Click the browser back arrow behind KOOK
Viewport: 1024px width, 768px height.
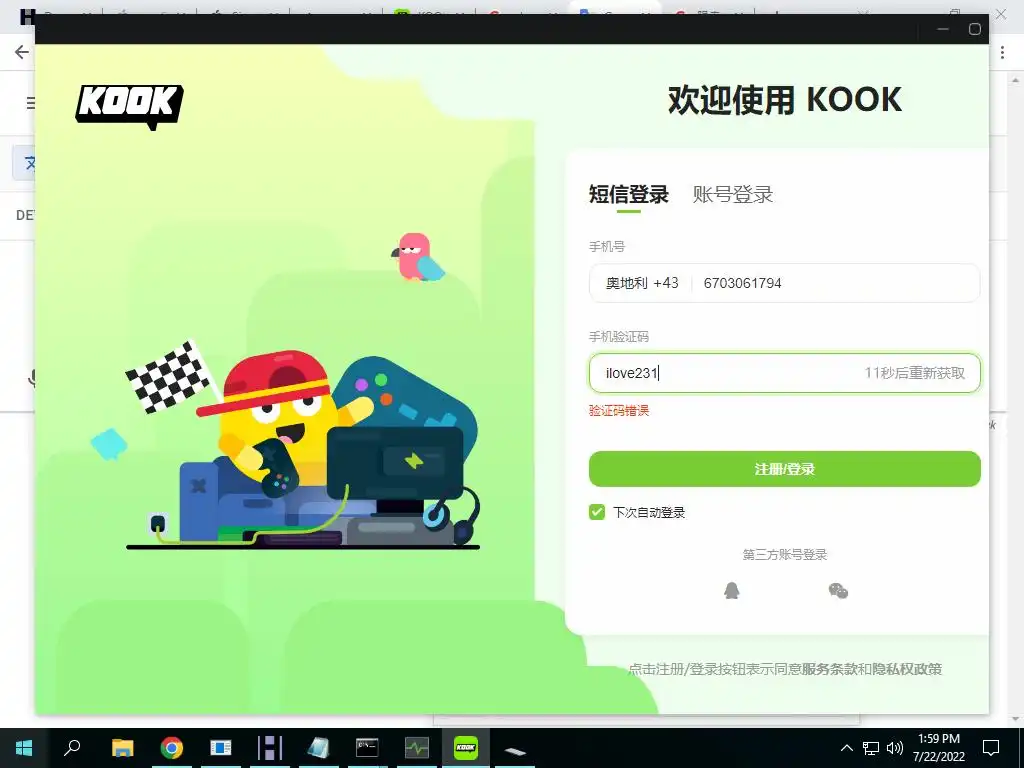tap(22, 52)
